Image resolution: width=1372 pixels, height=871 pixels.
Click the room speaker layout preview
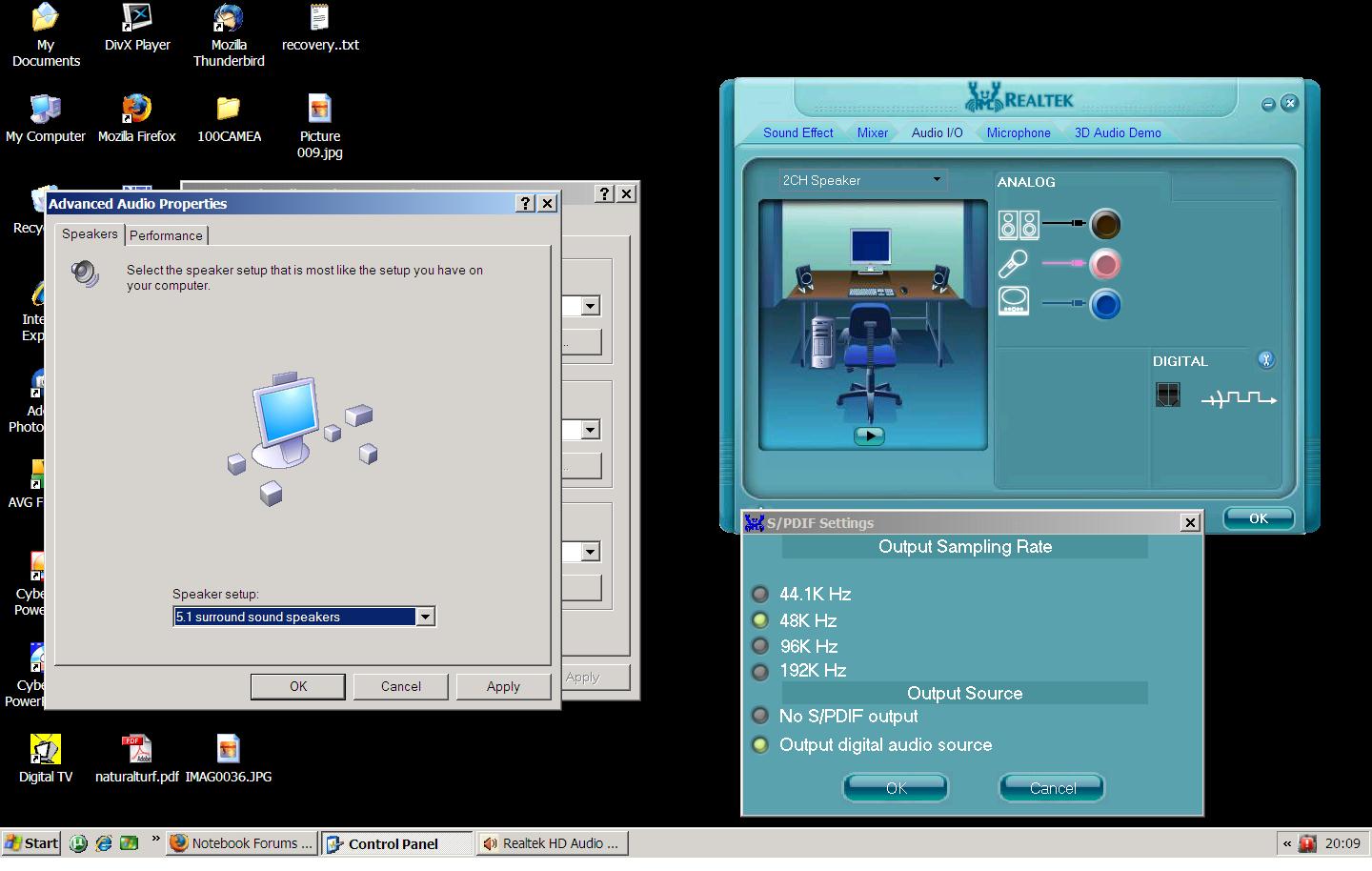[x=873, y=324]
